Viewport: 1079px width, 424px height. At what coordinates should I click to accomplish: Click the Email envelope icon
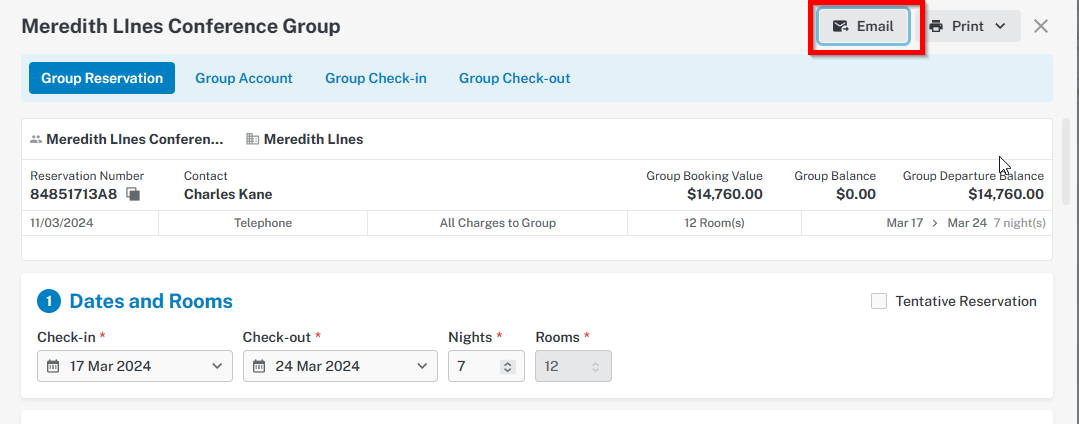[x=840, y=26]
